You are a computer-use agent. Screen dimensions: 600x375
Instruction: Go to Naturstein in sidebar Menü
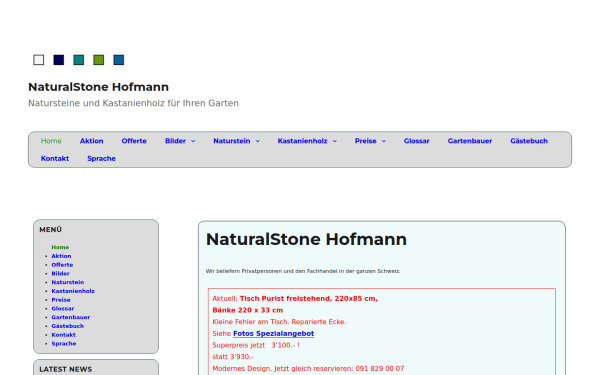(x=68, y=282)
